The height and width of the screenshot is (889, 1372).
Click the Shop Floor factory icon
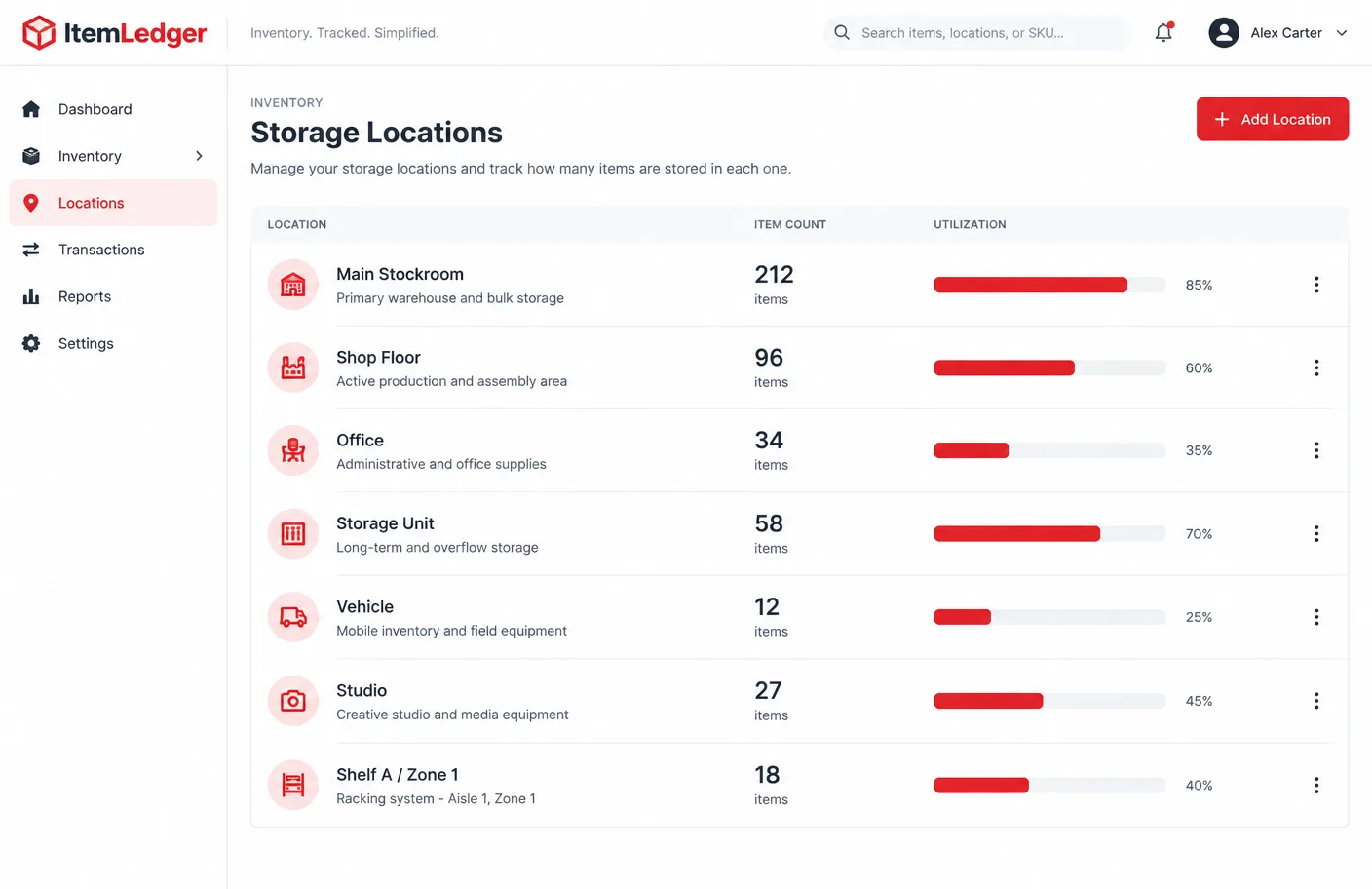pos(293,367)
